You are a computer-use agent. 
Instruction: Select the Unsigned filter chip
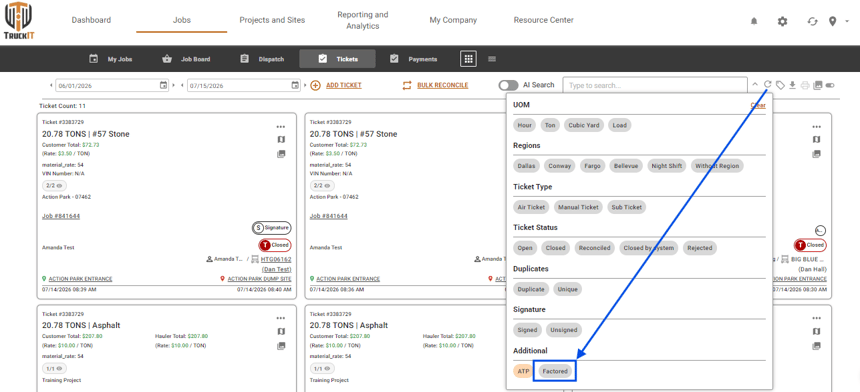click(x=564, y=330)
